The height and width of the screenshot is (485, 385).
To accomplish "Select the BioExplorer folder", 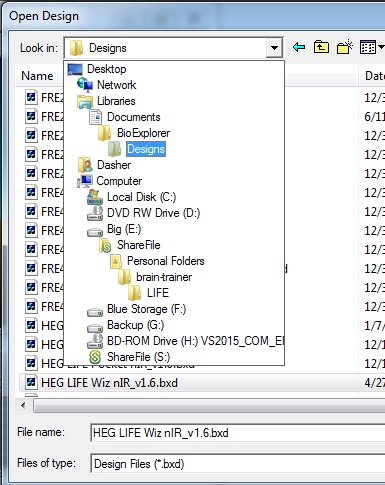I will (143, 133).
